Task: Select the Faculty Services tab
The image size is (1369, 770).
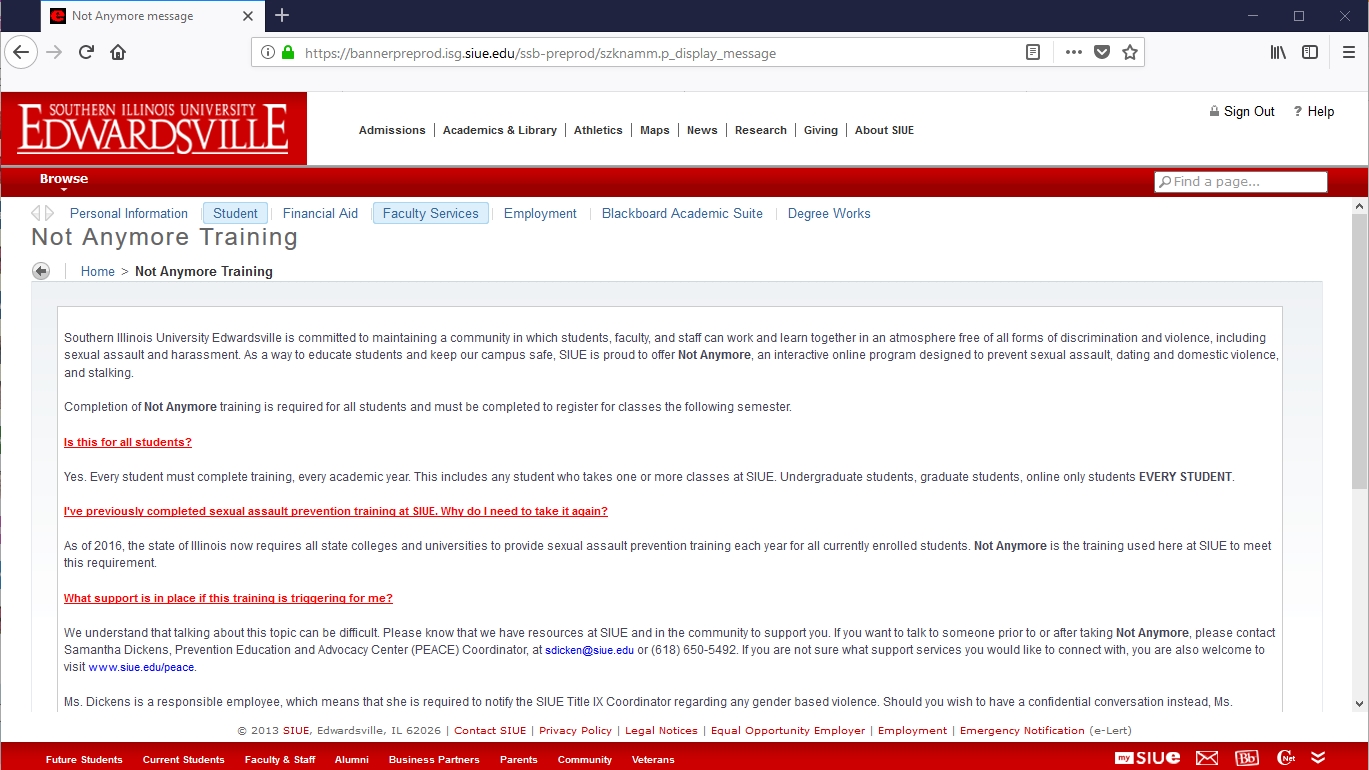Action: point(430,213)
